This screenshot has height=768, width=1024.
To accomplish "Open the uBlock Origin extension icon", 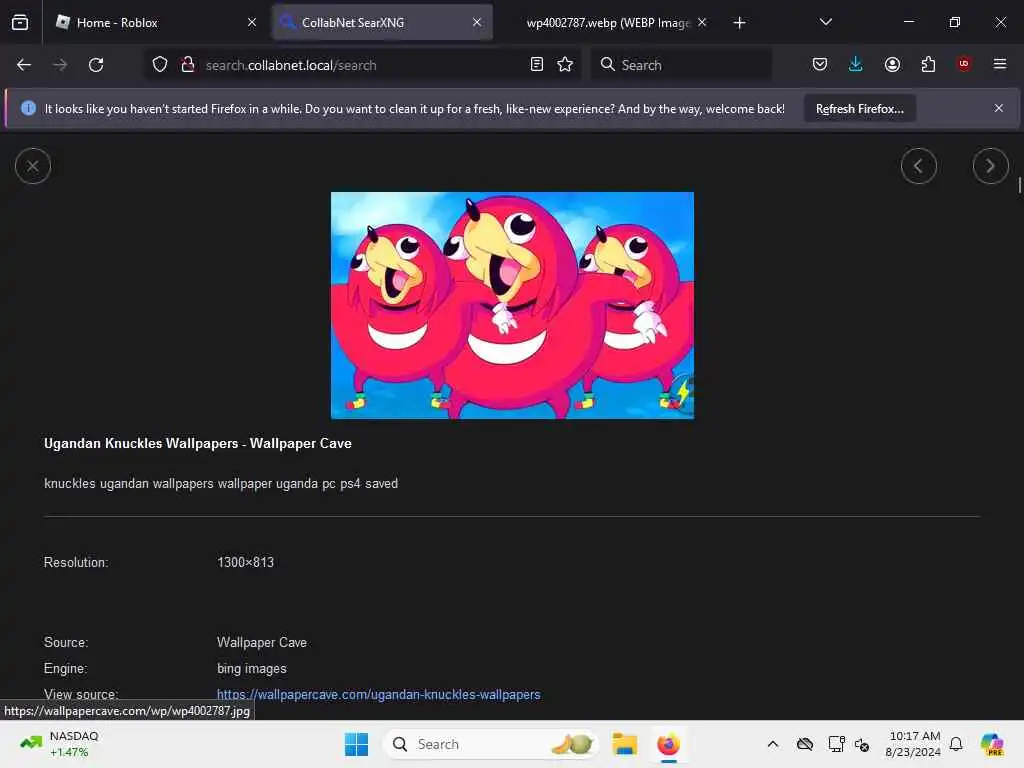I will pos(964,64).
